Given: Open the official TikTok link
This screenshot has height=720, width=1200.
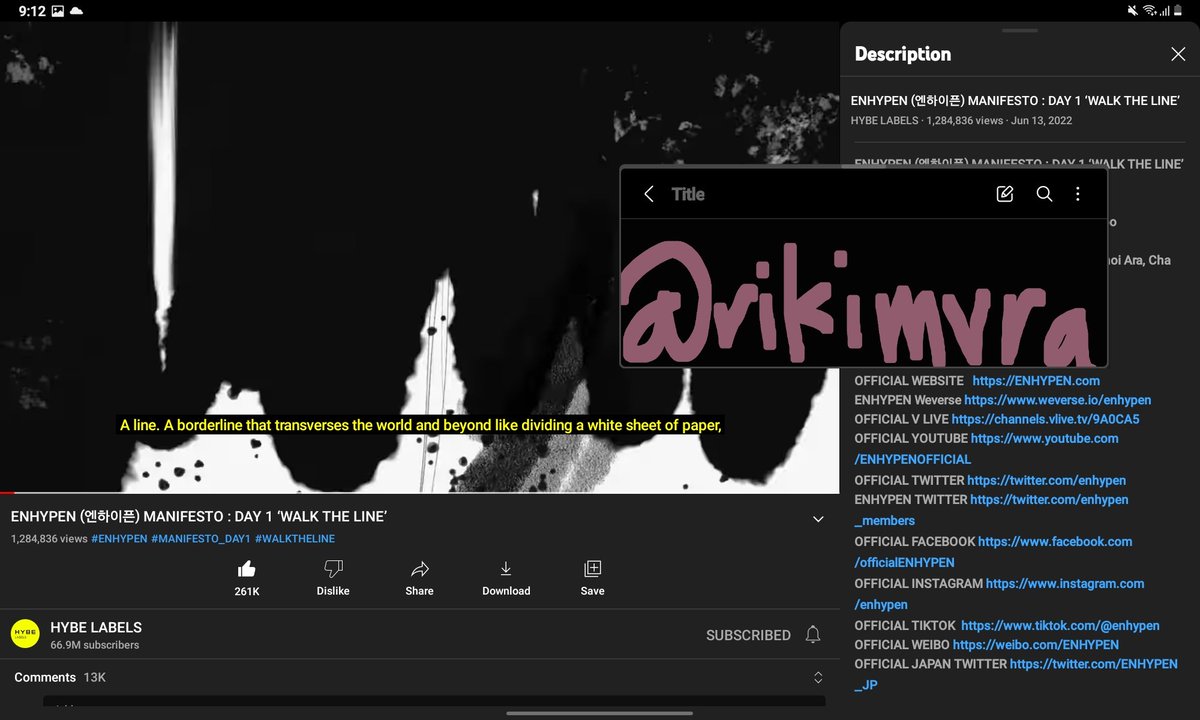Looking at the screenshot, I should coord(1060,625).
